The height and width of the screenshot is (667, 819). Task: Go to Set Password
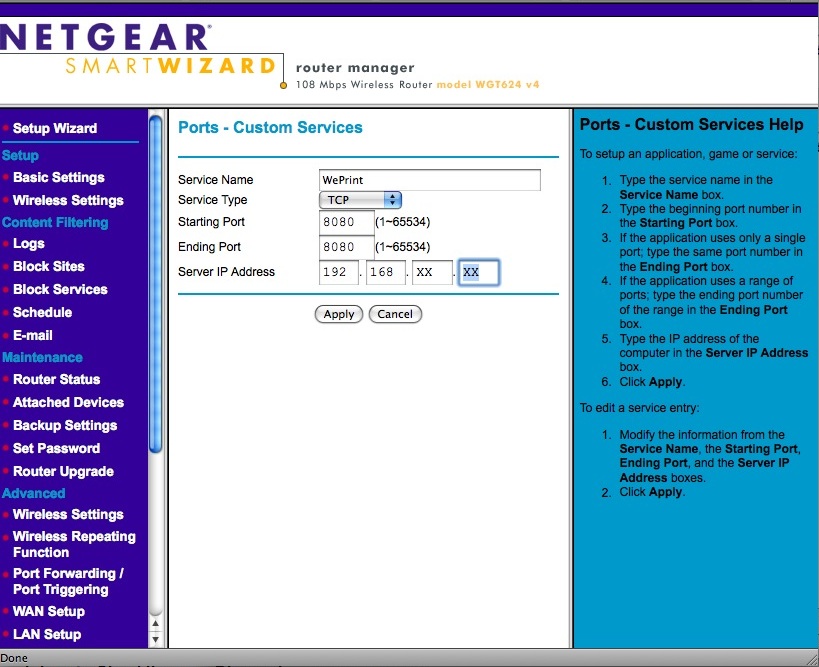coord(56,448)
